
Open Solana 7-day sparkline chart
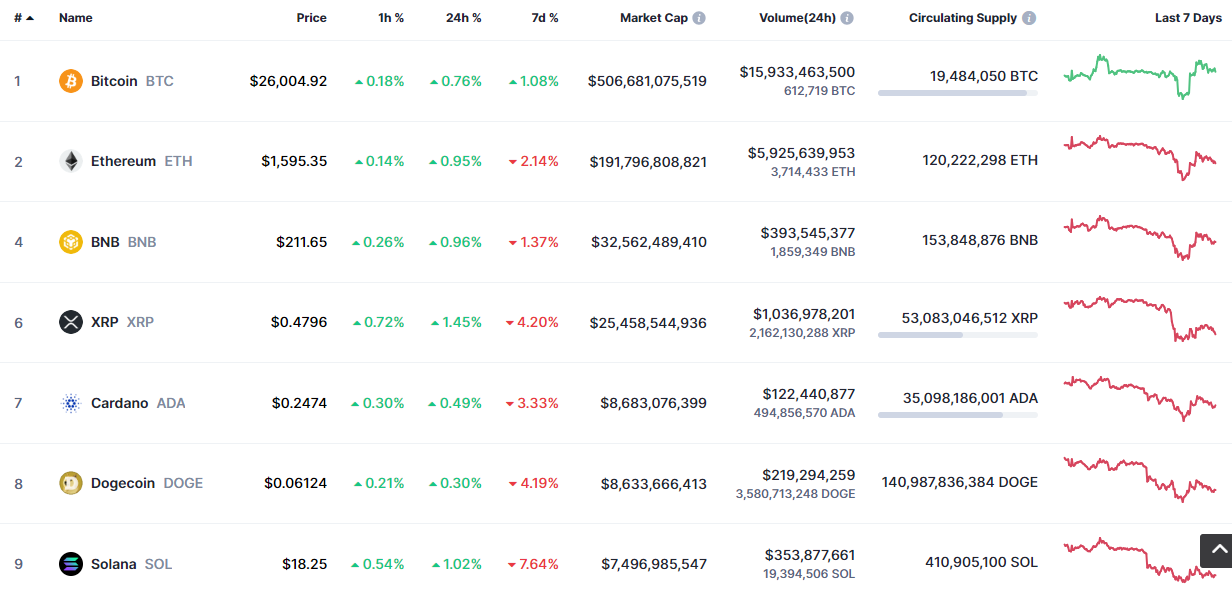[x=1140, y=559]
